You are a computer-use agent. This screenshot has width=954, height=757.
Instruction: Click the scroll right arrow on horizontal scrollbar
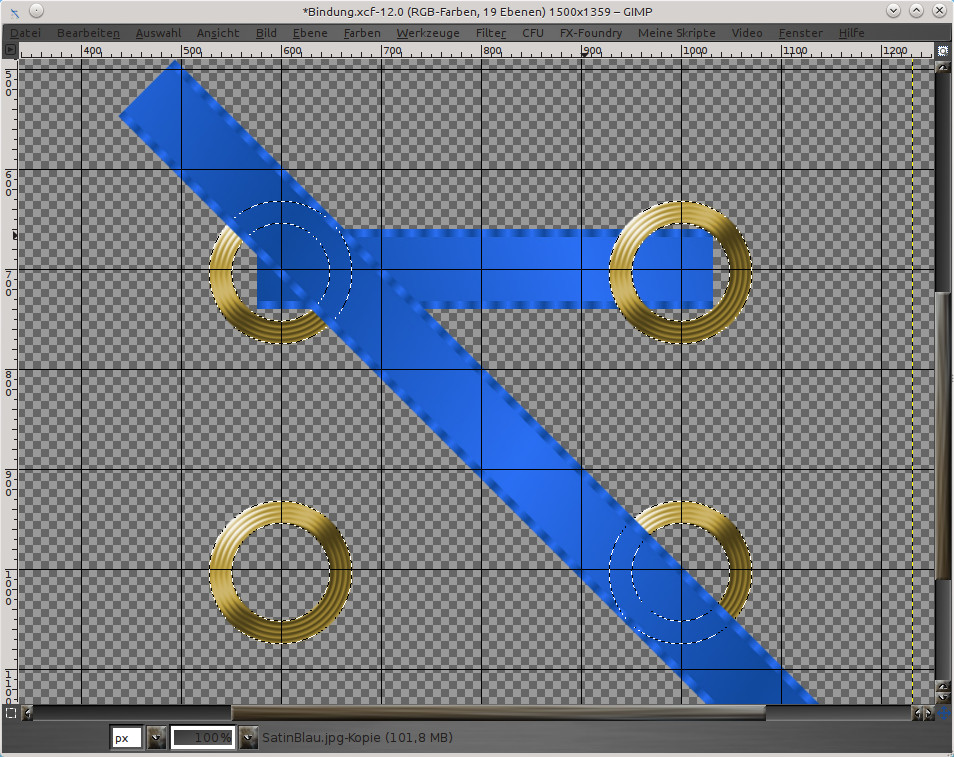(929, 713)
